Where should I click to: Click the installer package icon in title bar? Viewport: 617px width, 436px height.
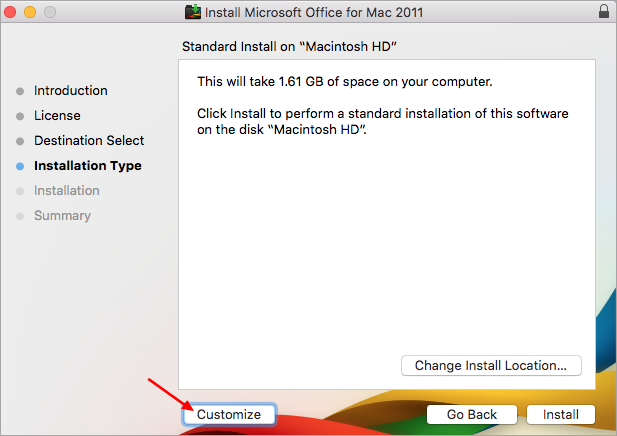[x=193, y=12]
